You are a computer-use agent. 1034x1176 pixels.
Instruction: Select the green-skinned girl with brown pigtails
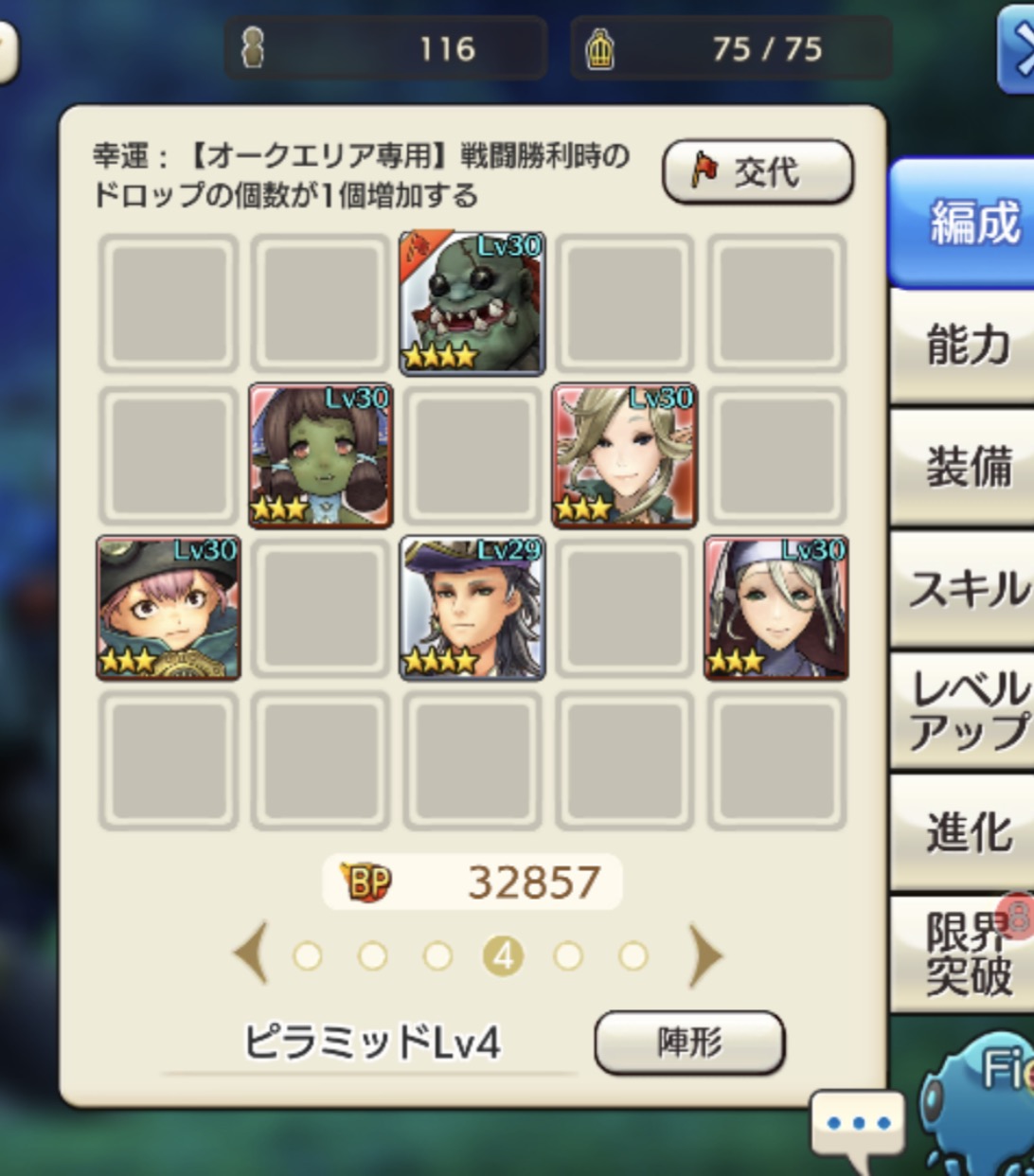point(320,455)
